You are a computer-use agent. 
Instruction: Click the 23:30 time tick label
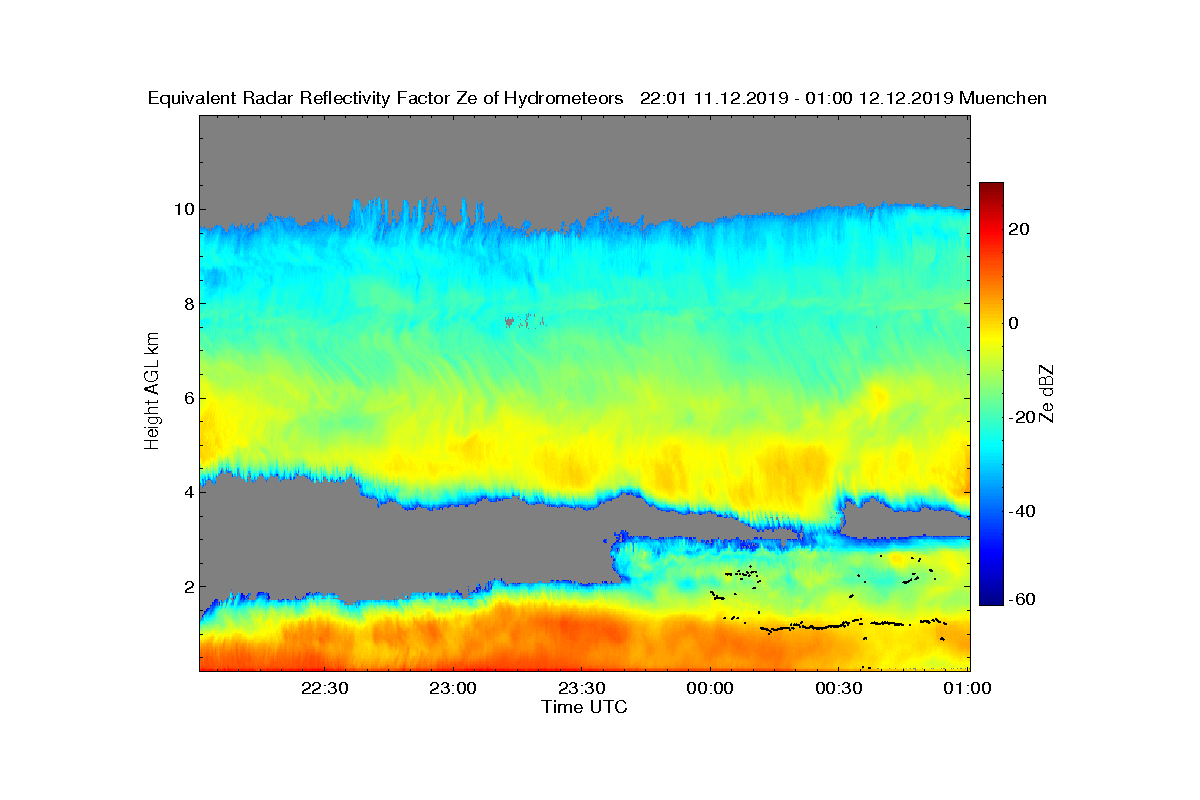tap(582, 688)
